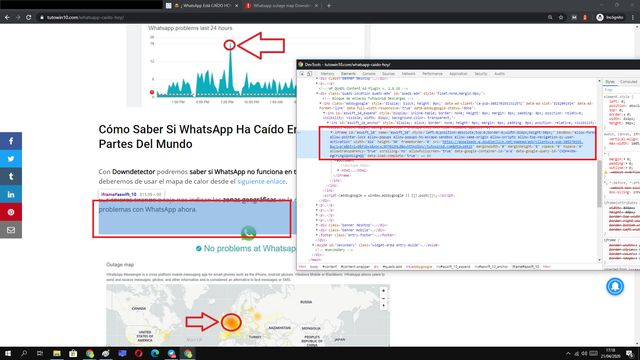Collapse the highlighted iframe aswift_10 node
Viewport: 640px width, 360px height.
pyautogui.click(x=331, y=133)
